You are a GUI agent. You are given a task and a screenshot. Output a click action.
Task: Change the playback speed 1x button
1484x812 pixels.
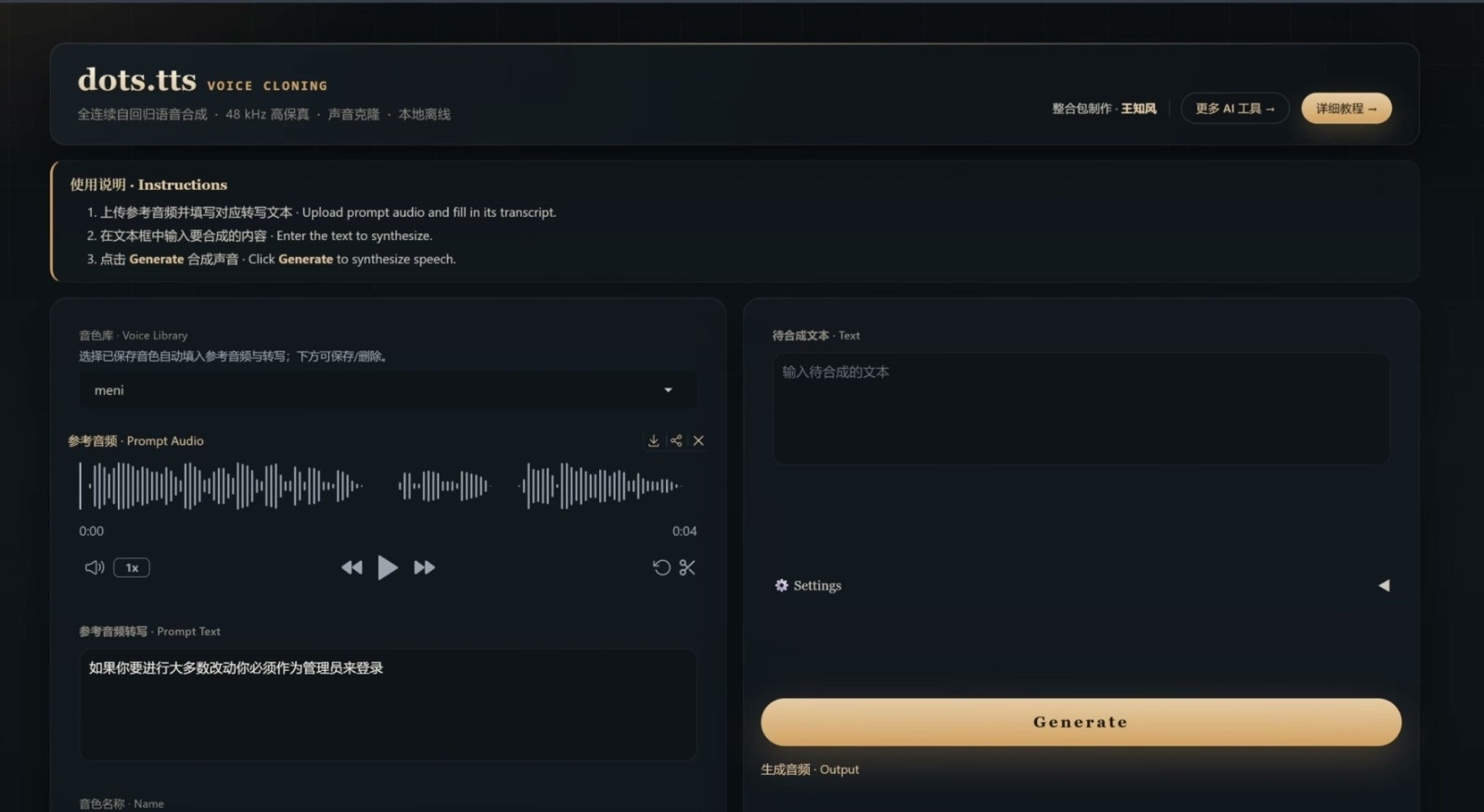tap(132, 567)
